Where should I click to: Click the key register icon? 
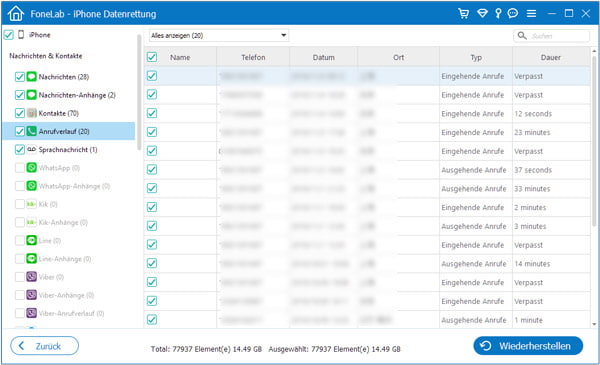(498, 14)
